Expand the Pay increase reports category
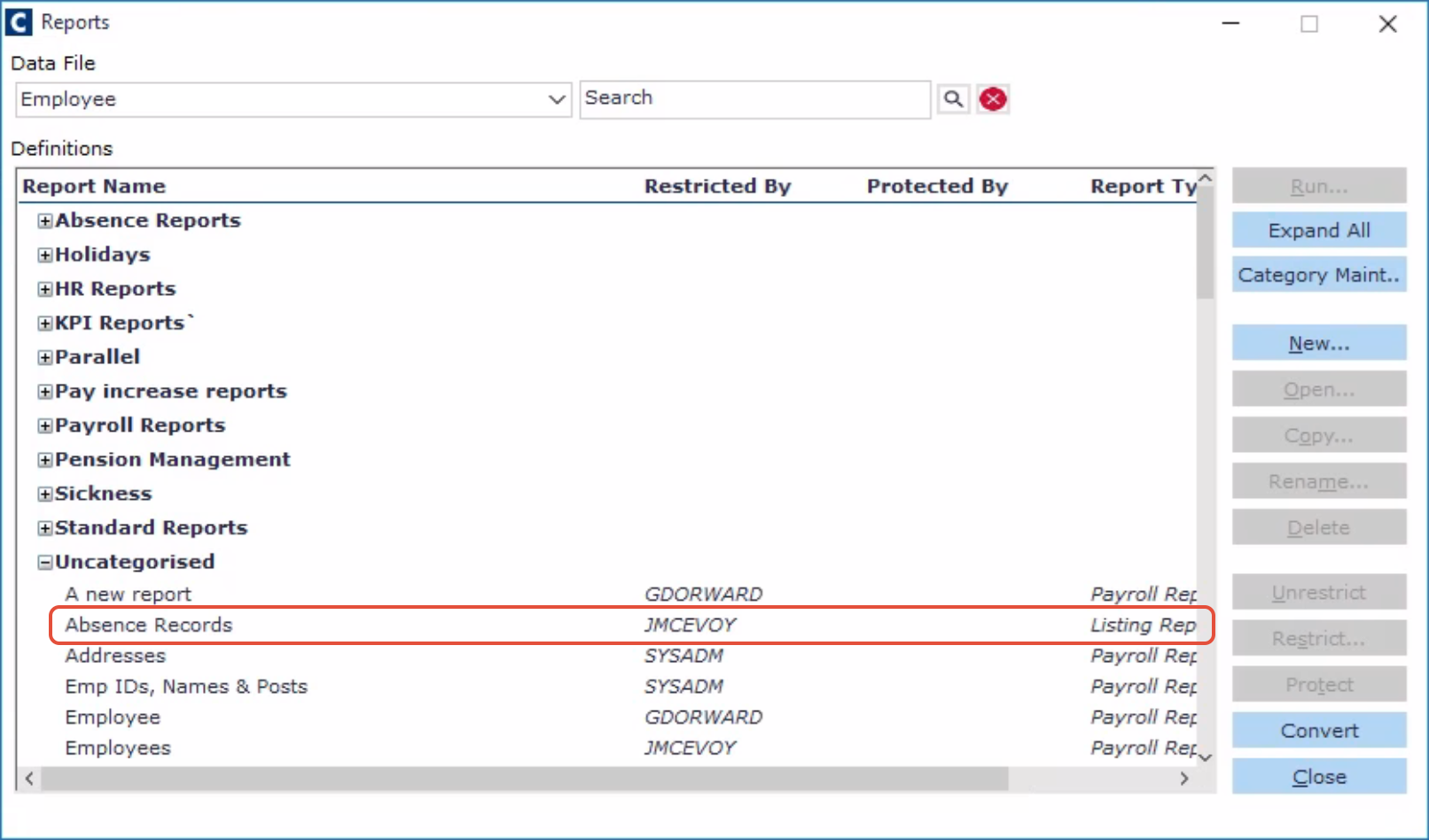This screenshot has height=840, width=1429. [x=45, y=392]
